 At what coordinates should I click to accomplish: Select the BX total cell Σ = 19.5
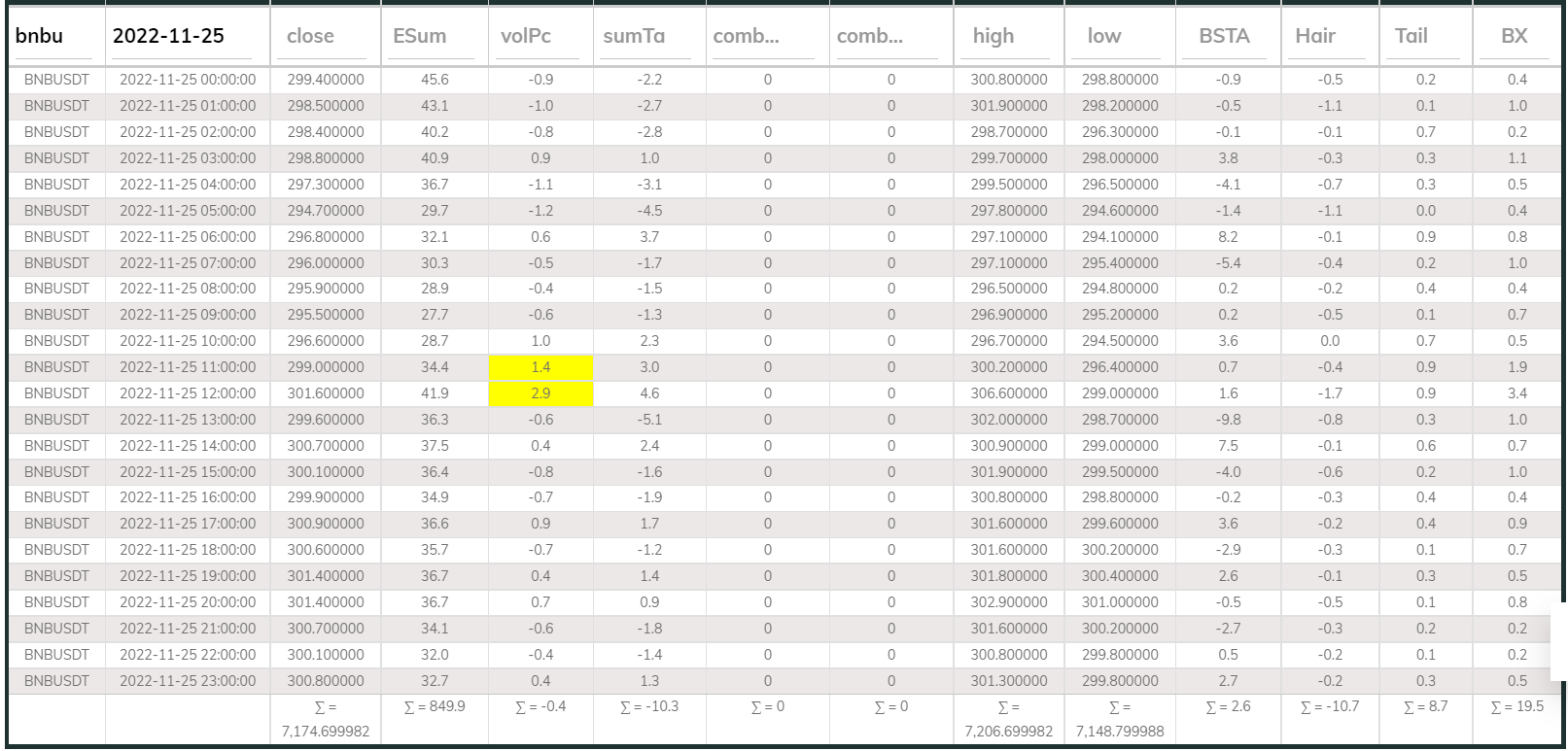point(1516,707)
